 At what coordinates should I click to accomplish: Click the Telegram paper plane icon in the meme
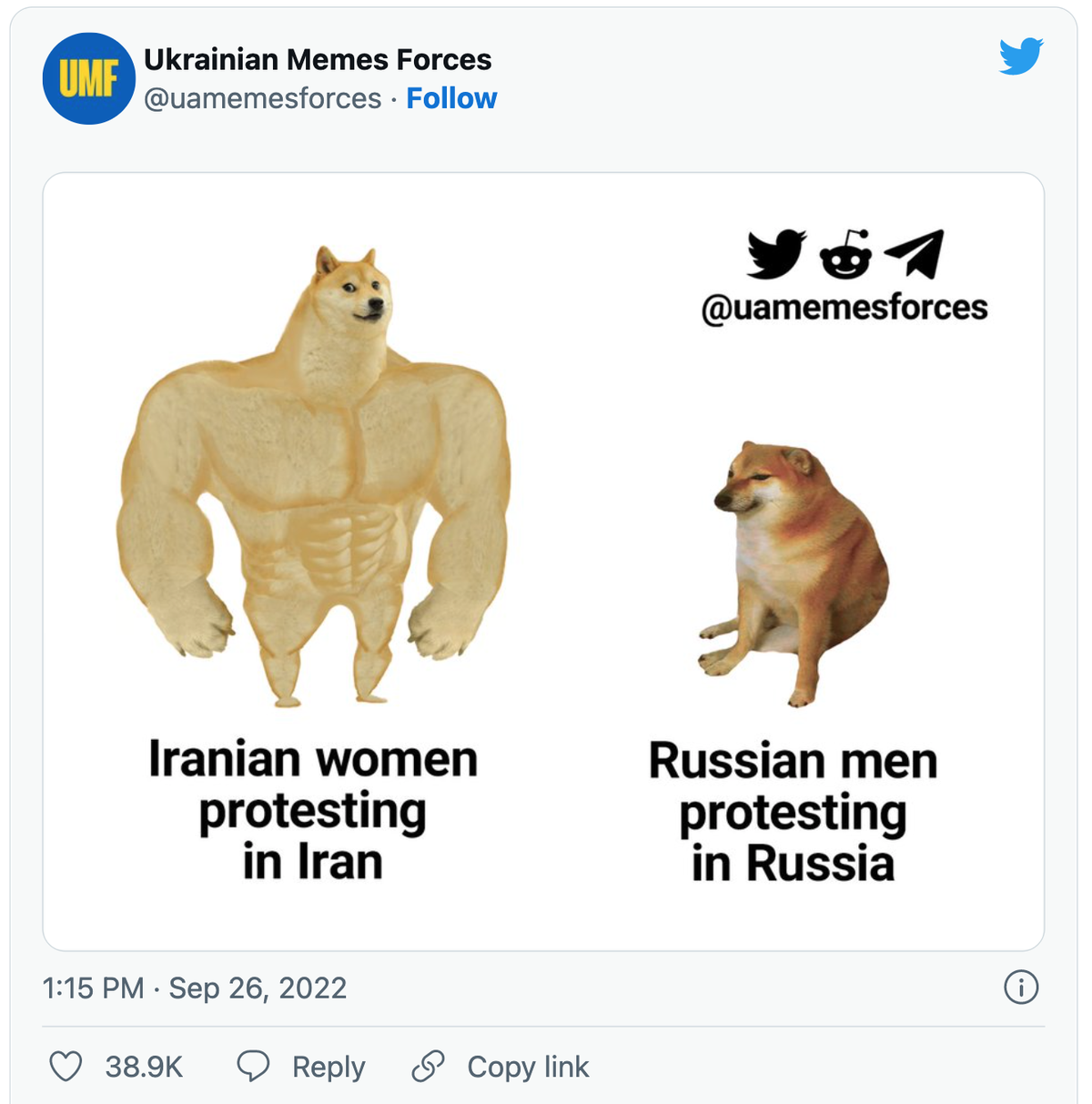point(914,254)
